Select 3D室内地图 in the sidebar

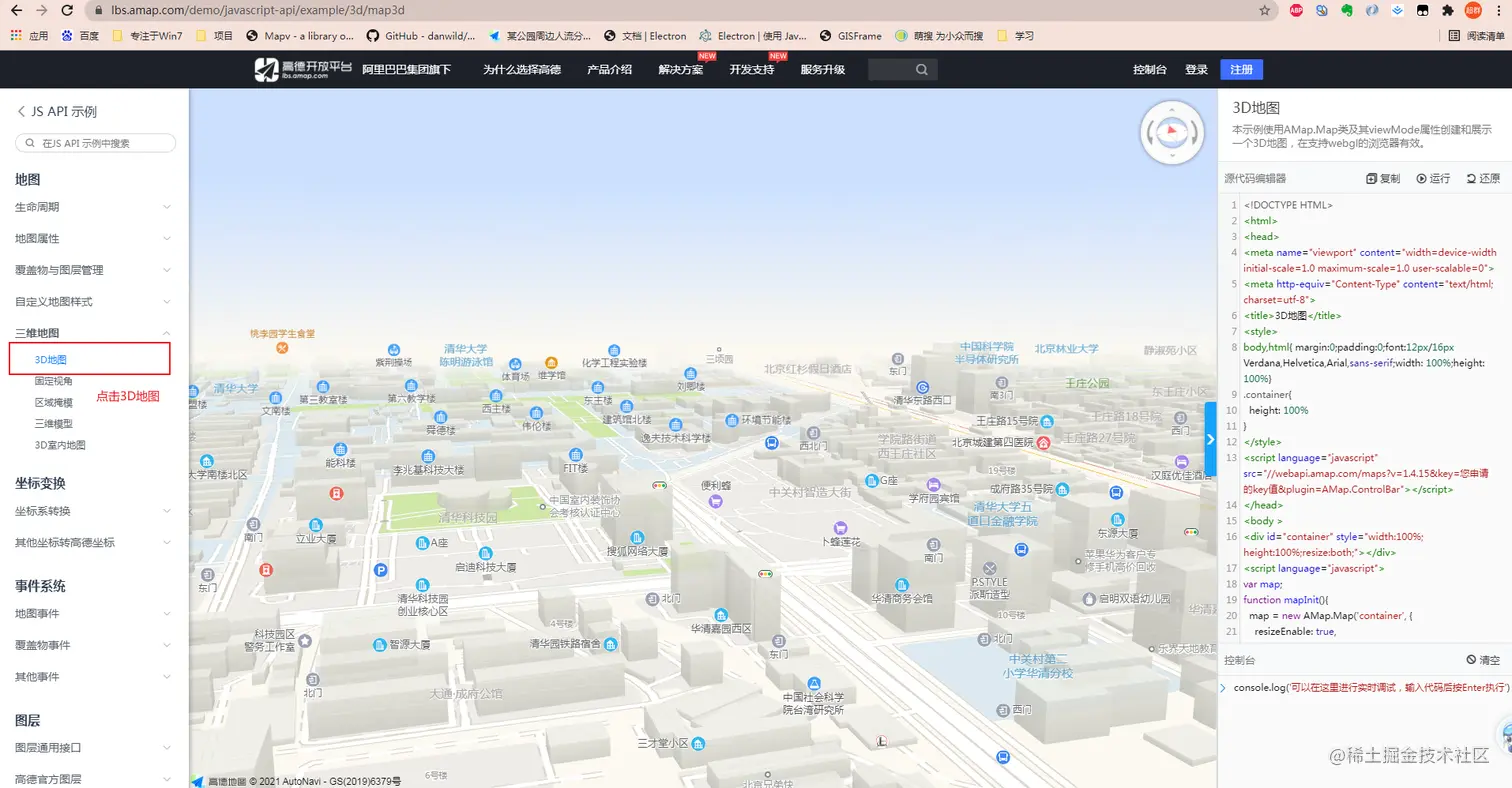pyautogui.click(x=60, y=445)
